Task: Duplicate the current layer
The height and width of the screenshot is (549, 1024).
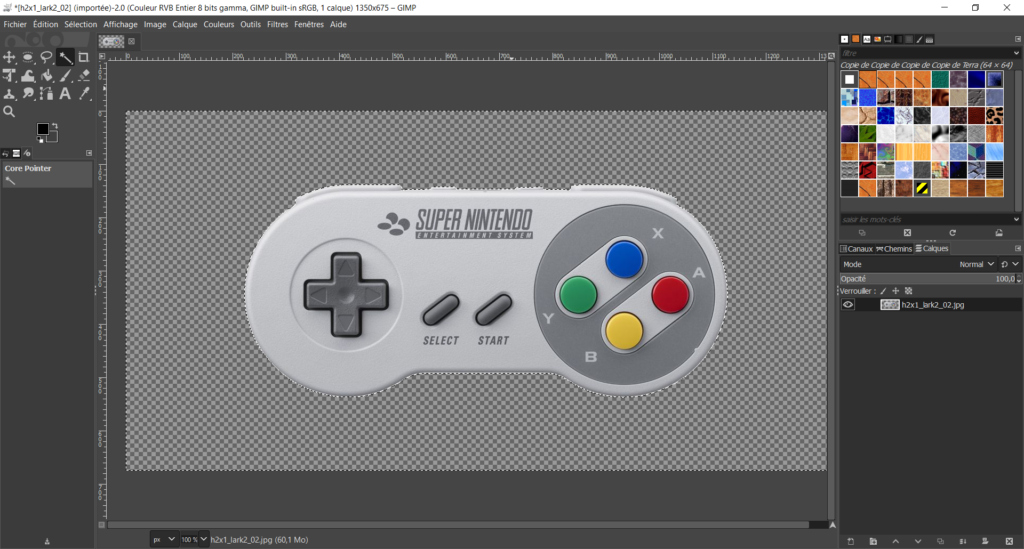Action: click(940, 541)
